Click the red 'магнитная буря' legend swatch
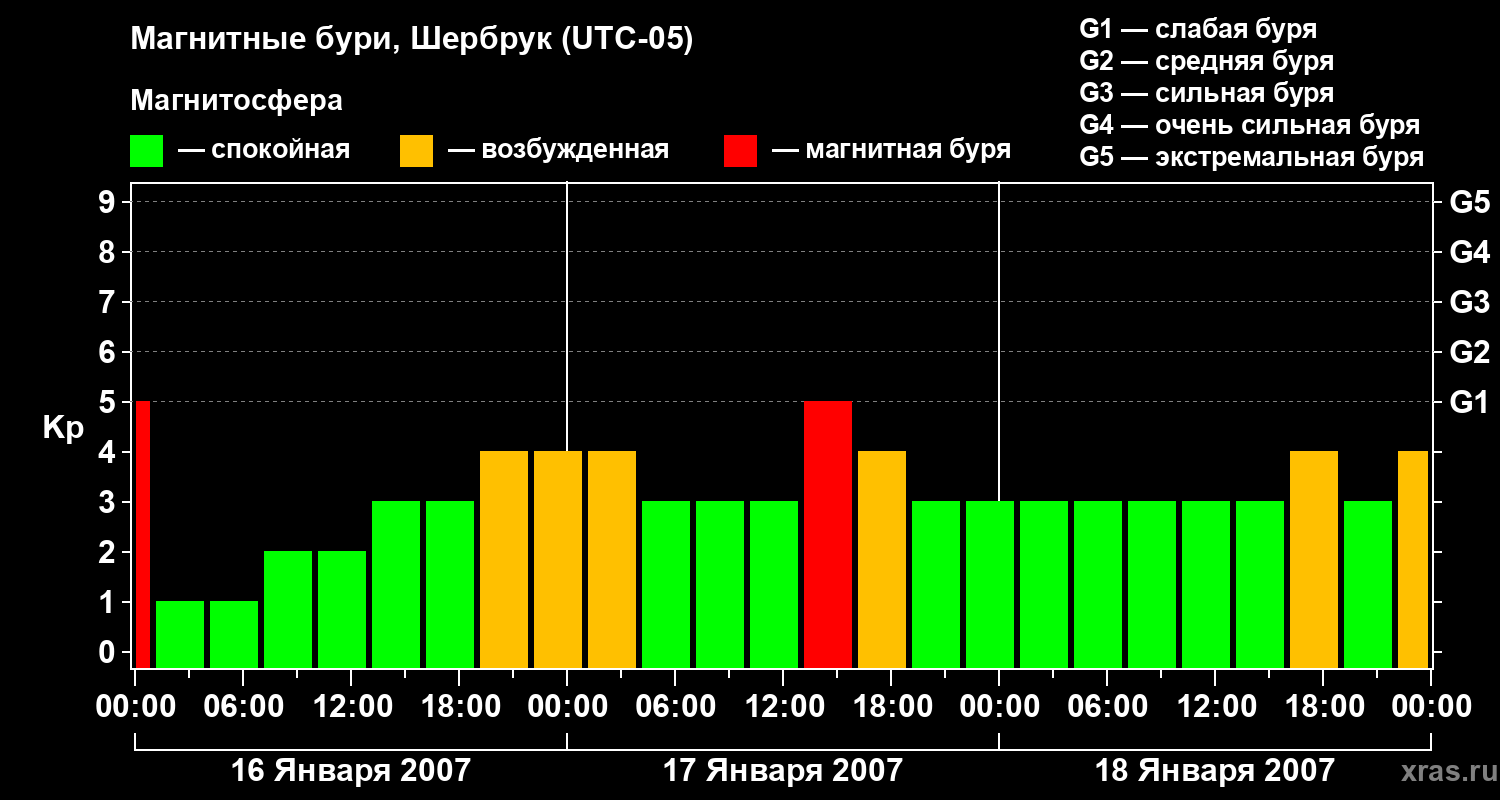Viewport: 1500px width, 800px height. (740, 151)
